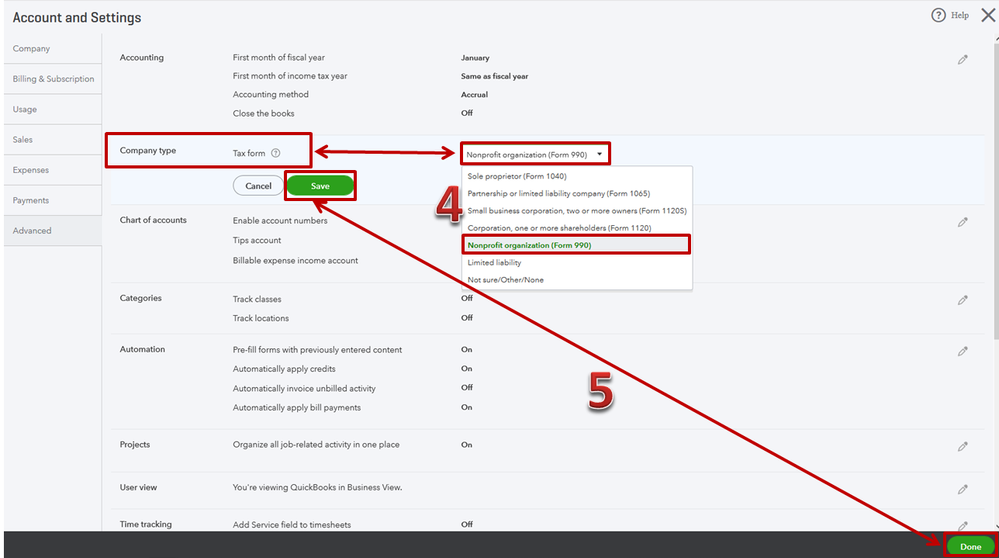Click Add Service field to timesheets

(292, 525)
